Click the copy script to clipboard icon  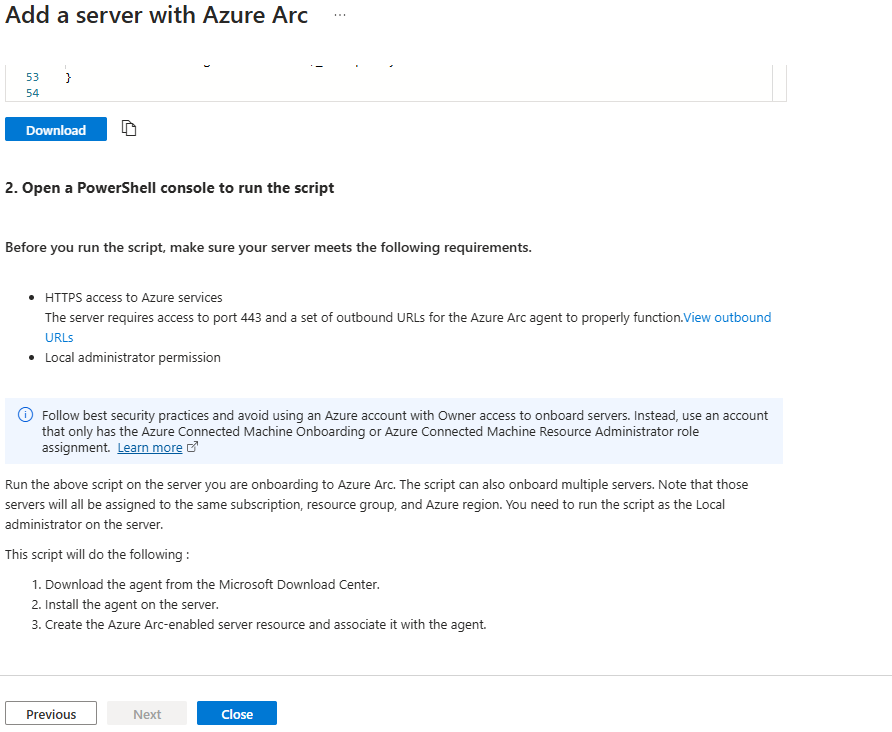pos(129,129)
